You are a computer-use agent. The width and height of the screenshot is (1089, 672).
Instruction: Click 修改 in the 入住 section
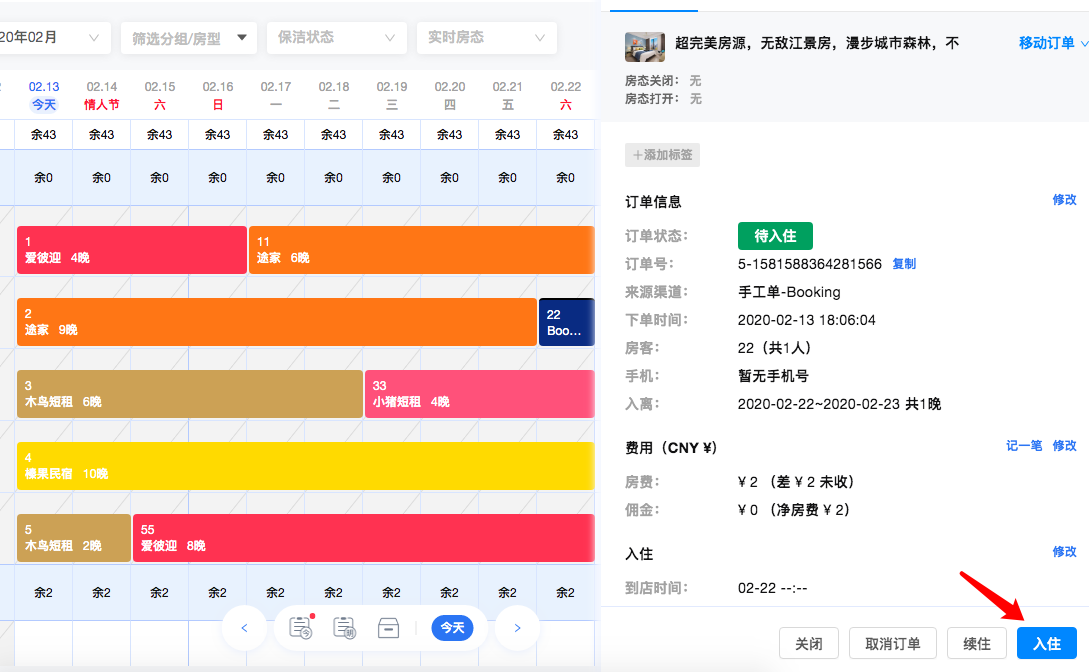(x=1064, y=552)
